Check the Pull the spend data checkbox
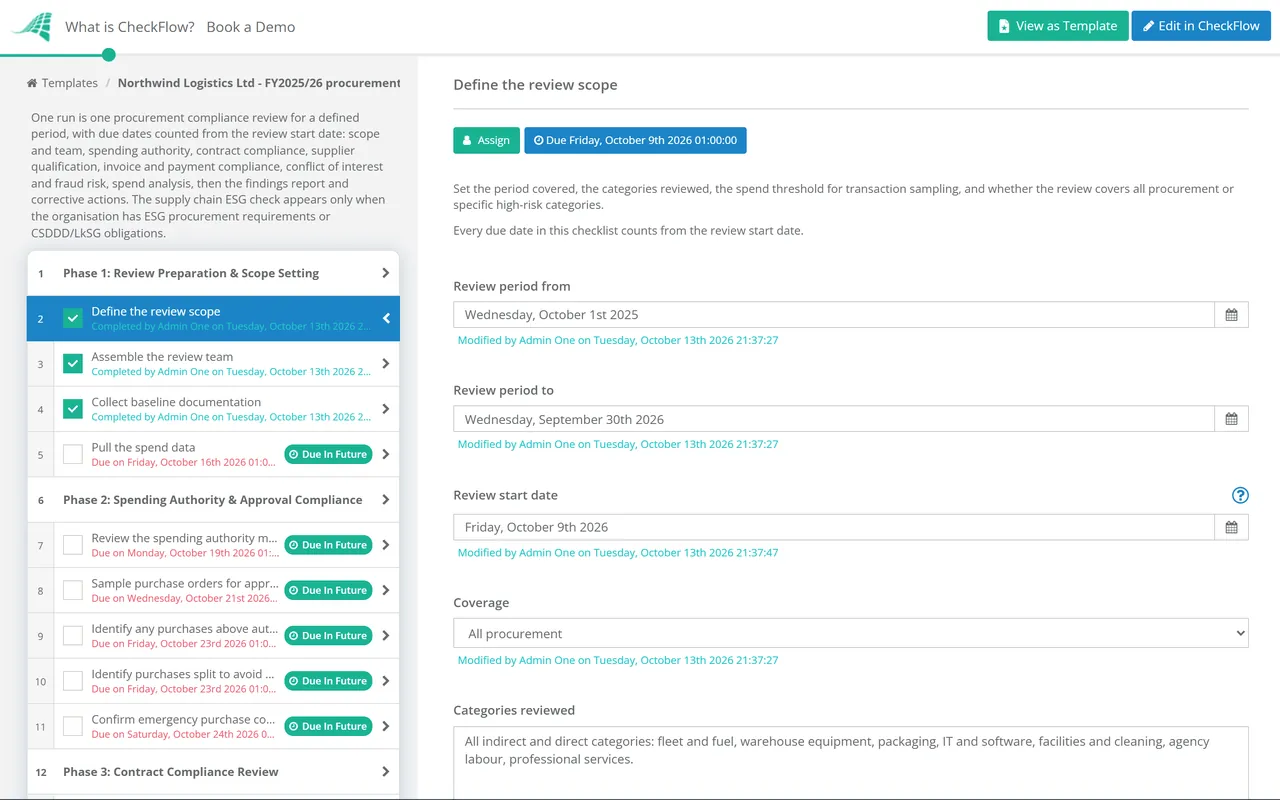 [73, 454]
